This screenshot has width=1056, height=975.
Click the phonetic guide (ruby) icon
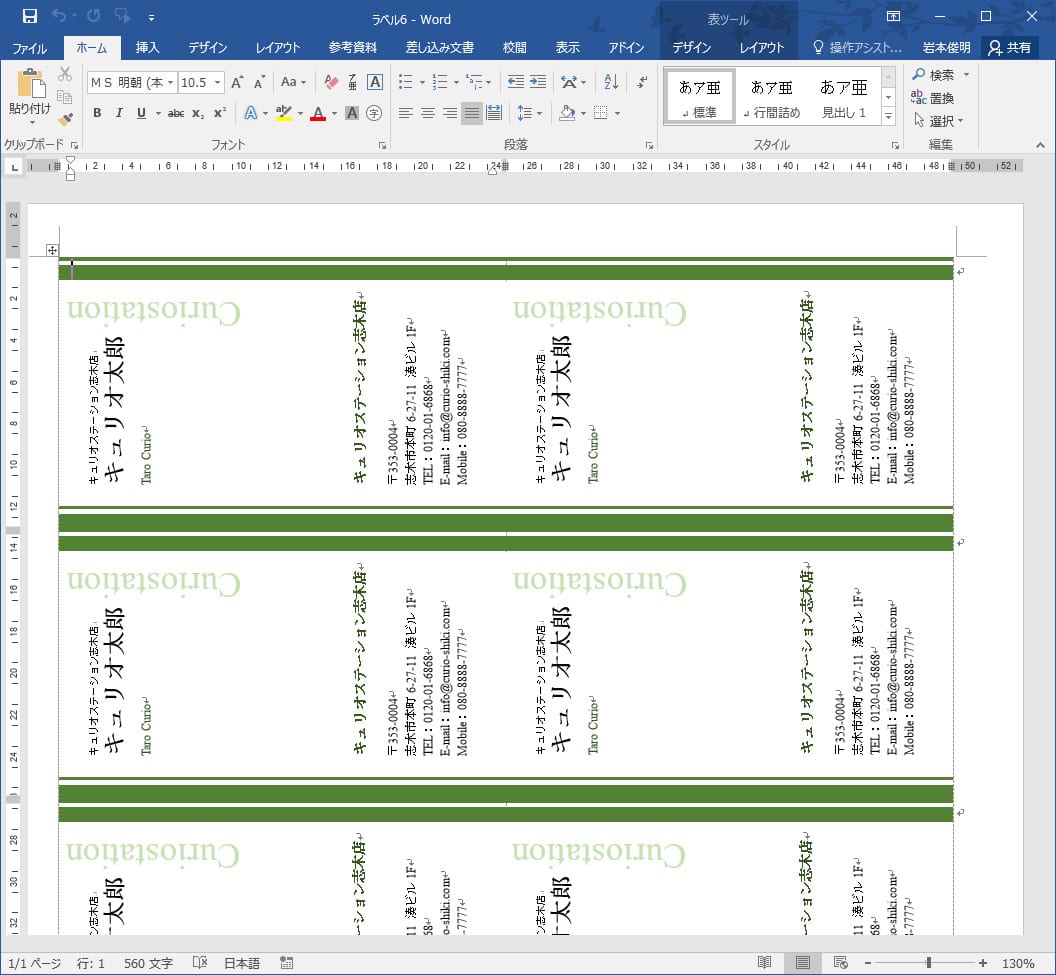tap(352, 82)
